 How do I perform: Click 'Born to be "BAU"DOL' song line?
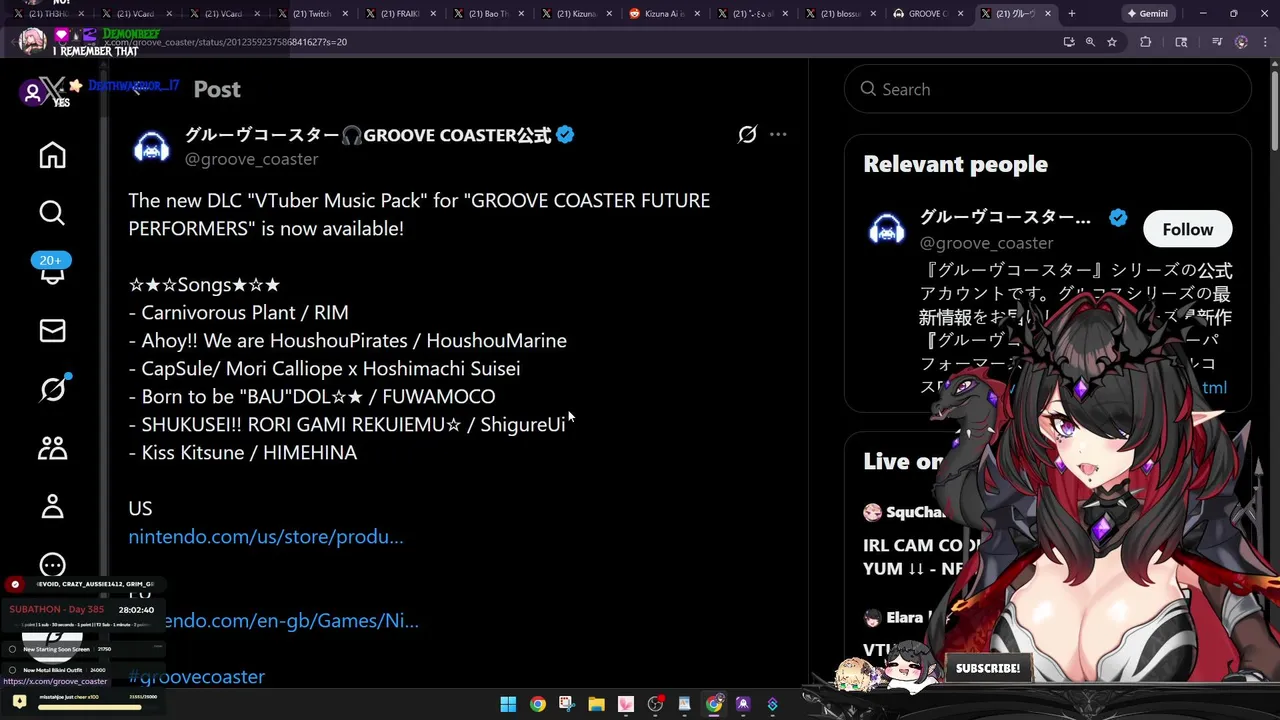[311, 397]
